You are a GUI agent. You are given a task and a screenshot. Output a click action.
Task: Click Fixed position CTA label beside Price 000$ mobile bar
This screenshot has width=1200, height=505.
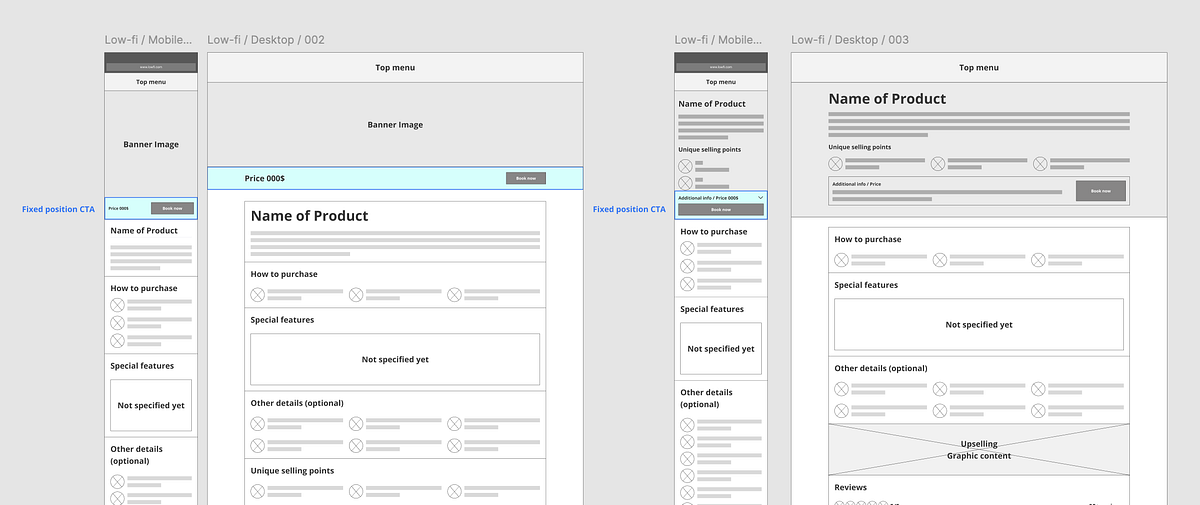pyautogui.click(x=58, y=209)
